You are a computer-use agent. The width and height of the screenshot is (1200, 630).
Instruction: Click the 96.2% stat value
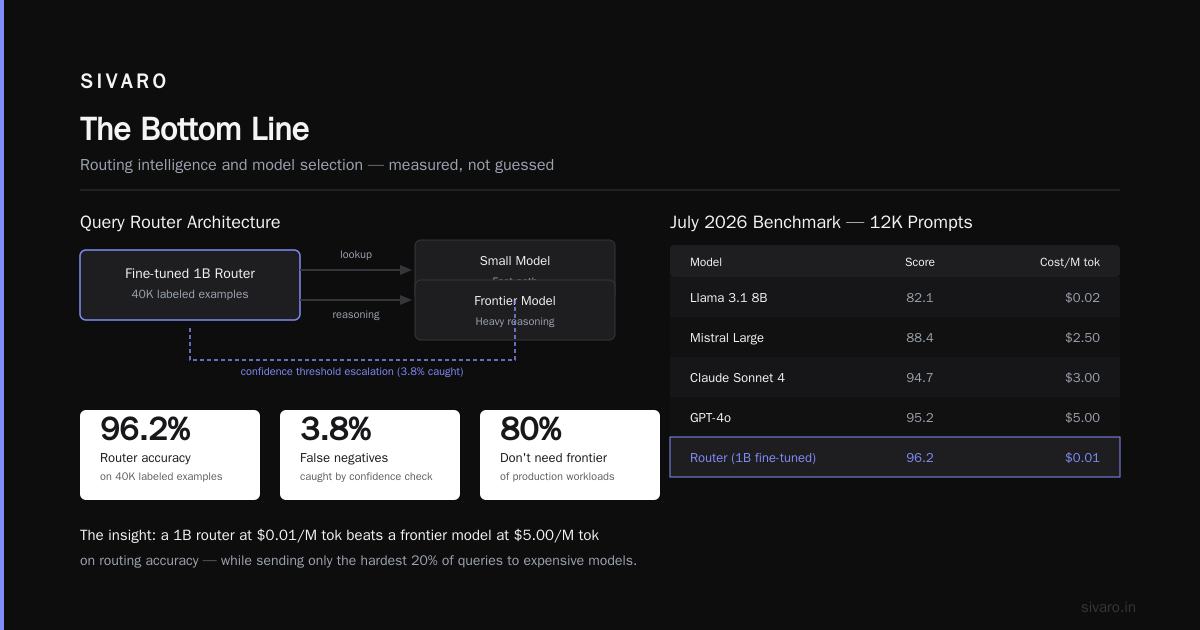coord(145,429)
